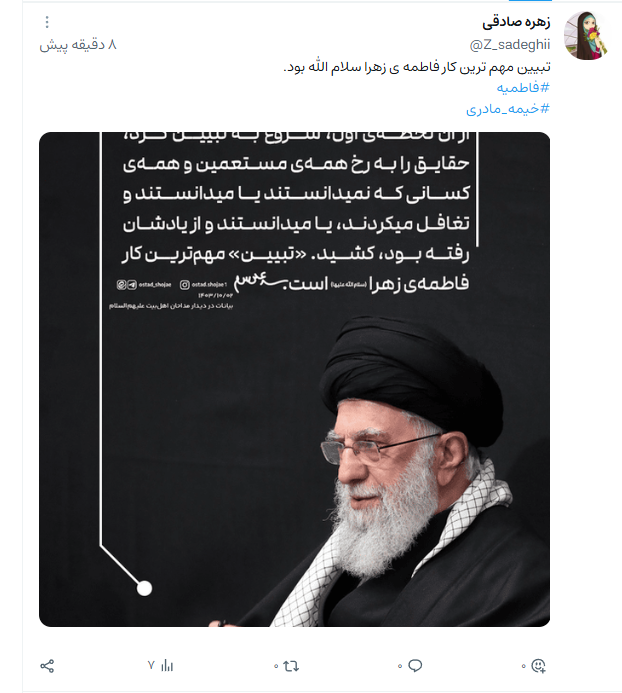
Task: Click the repost arrows icon
Action: click(291, 666)
